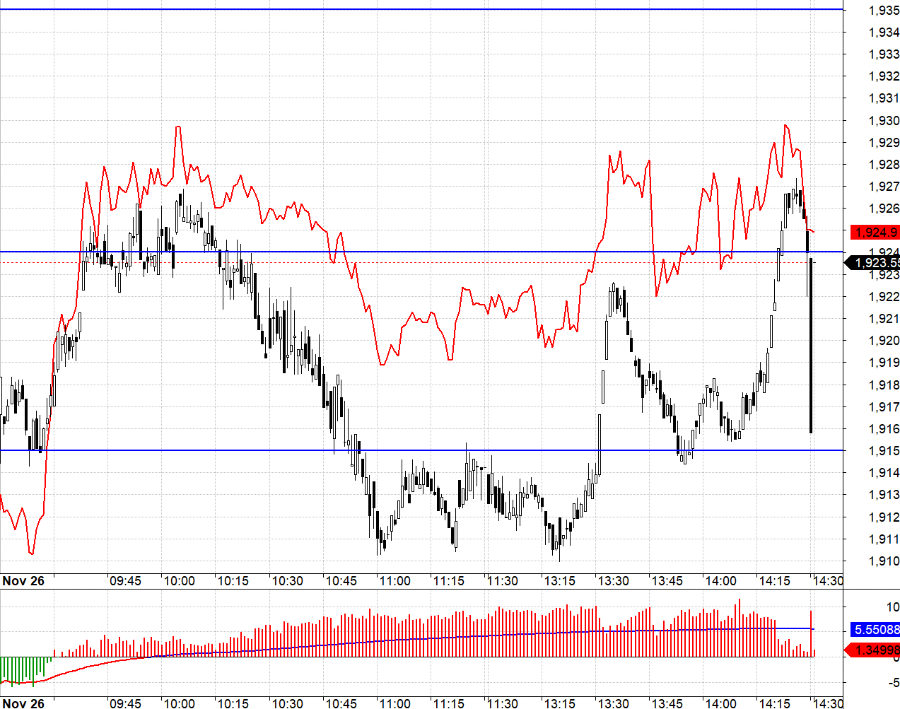Click the green histogram bars in lower panel

tap(25, 667)
